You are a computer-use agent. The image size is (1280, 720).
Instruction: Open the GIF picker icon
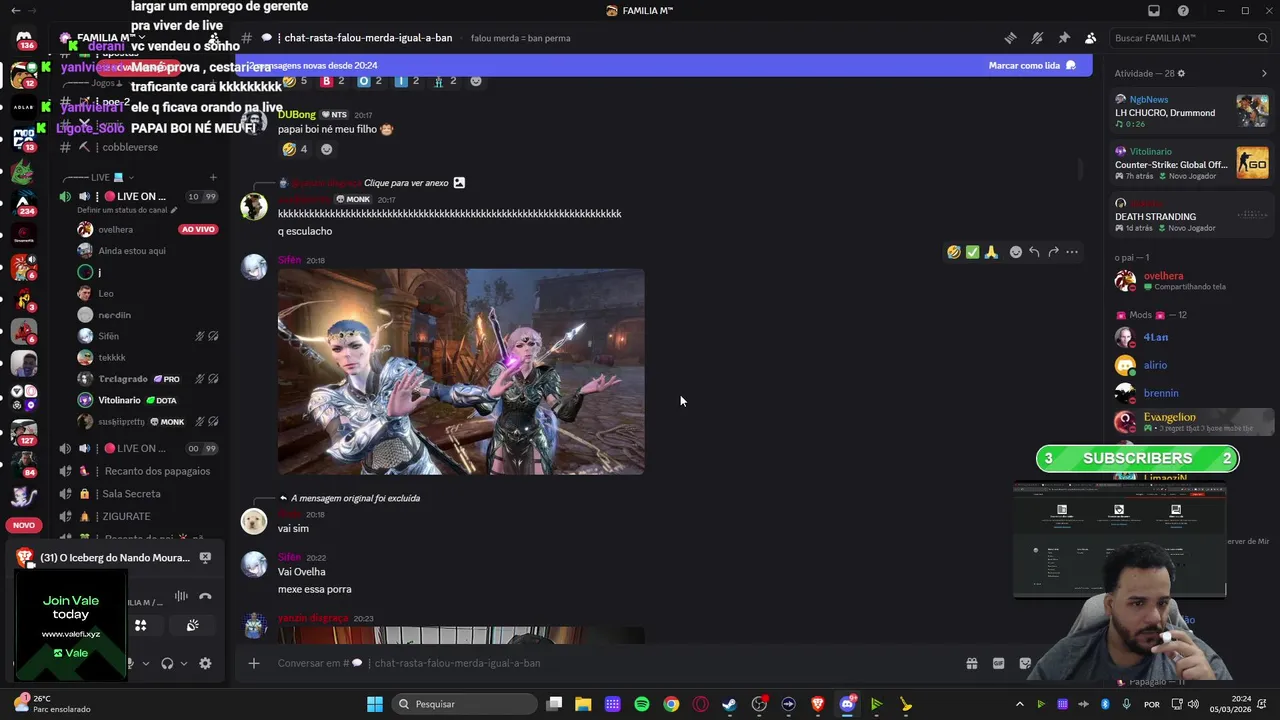click(998, 663)
